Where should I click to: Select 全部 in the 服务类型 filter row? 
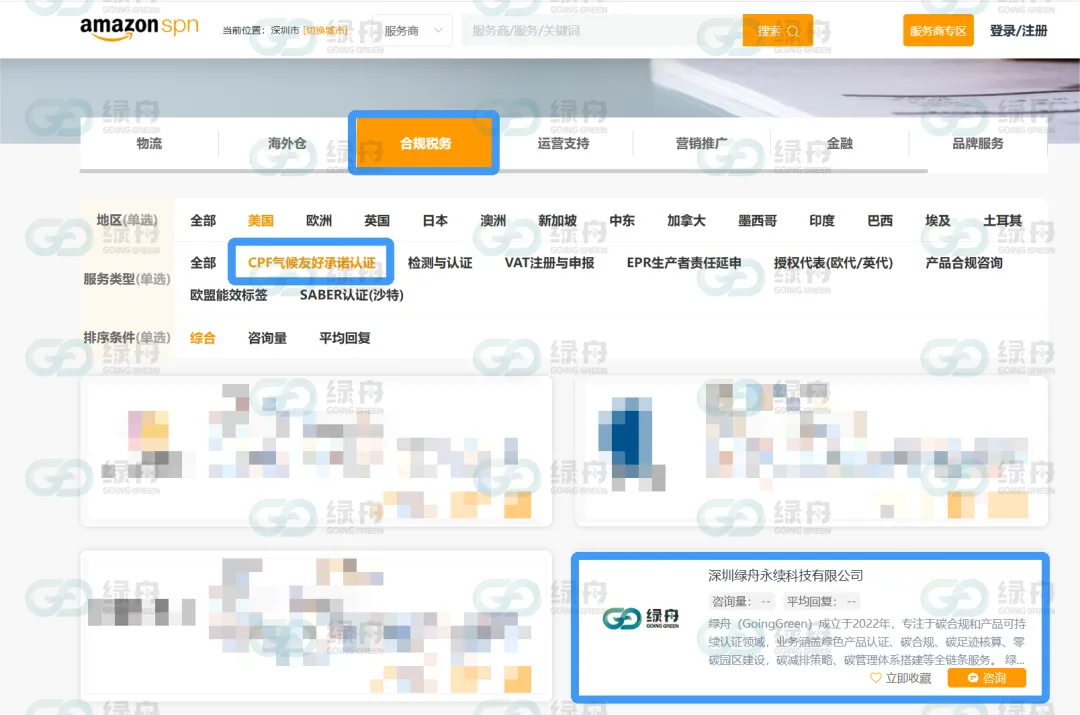pos(203,262)
